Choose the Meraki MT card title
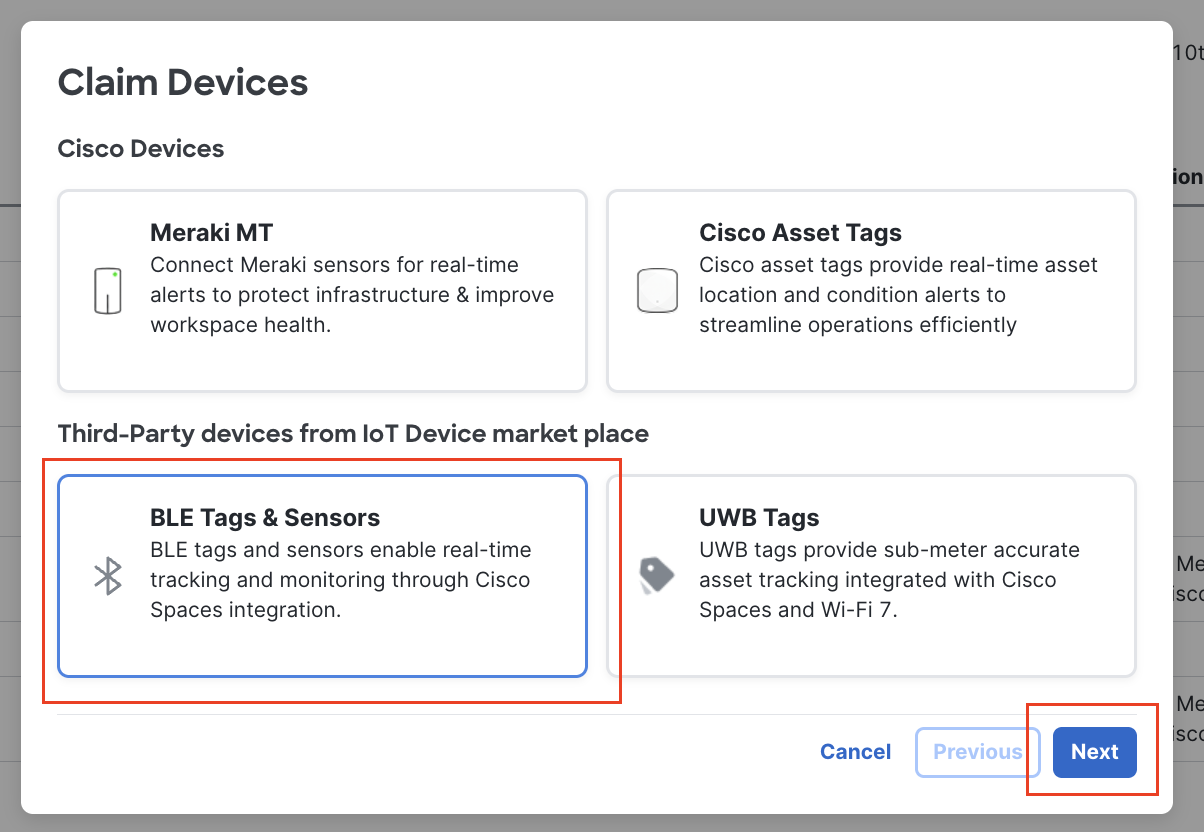 click(211, 233)
